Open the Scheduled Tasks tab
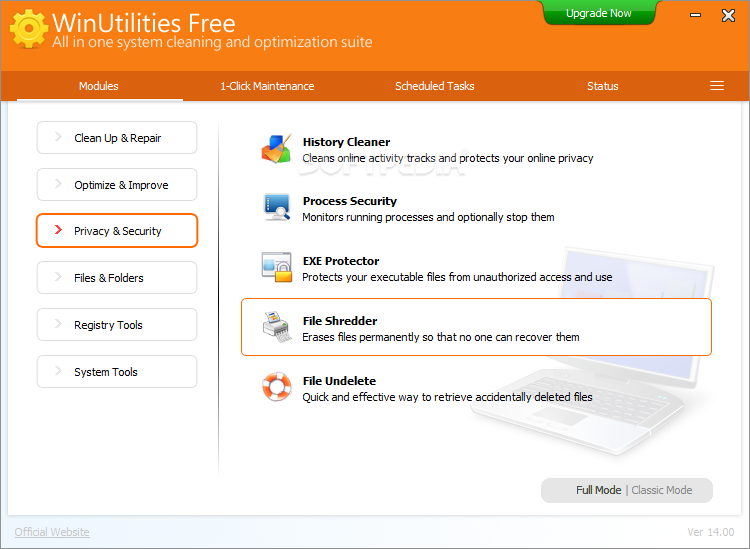The image size is (750, 549). (435, 86)
